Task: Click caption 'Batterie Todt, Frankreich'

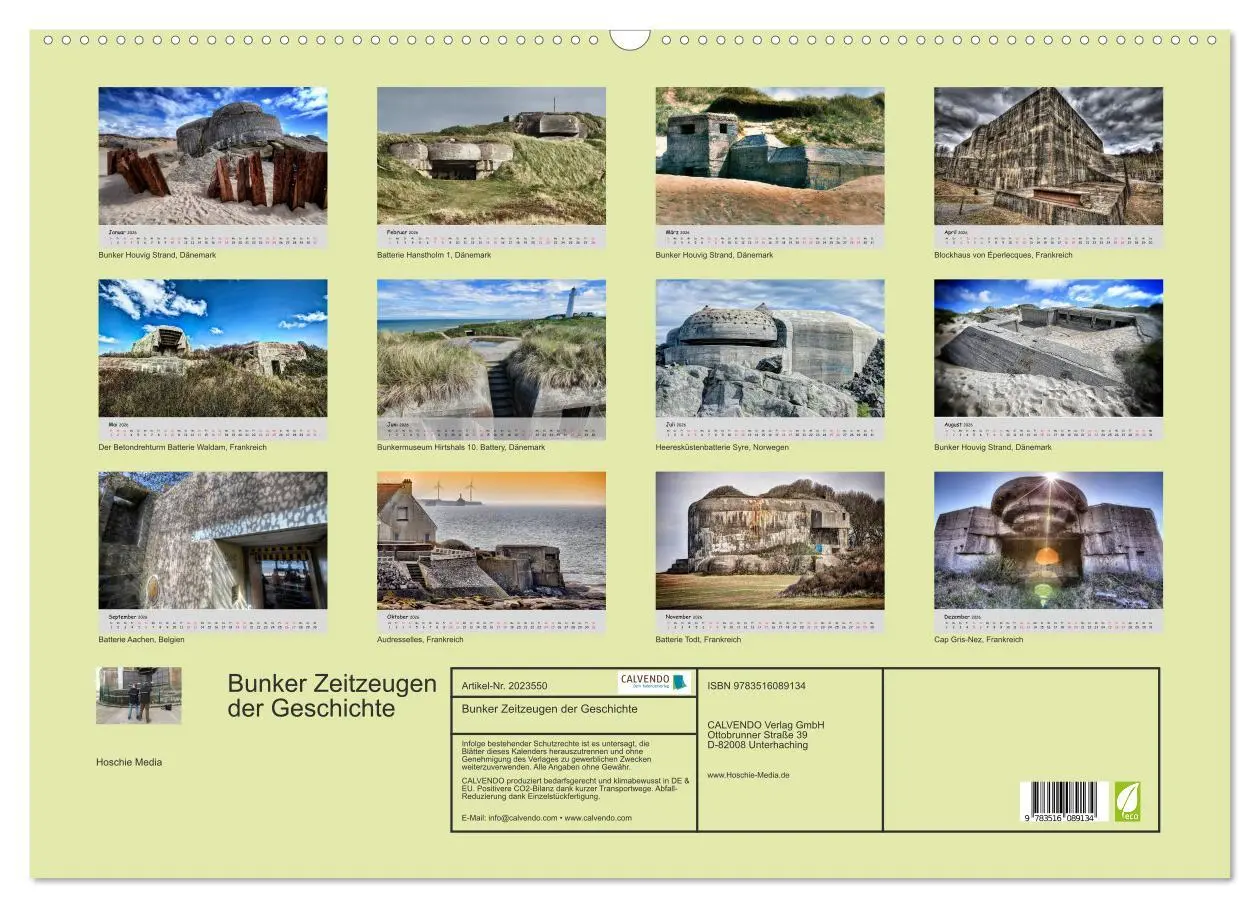Action: click(699, 639)
